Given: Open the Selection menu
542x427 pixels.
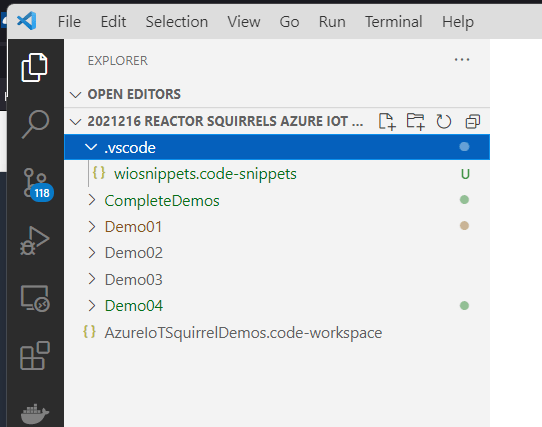Looking at the screenshot, I should [177, 22].
